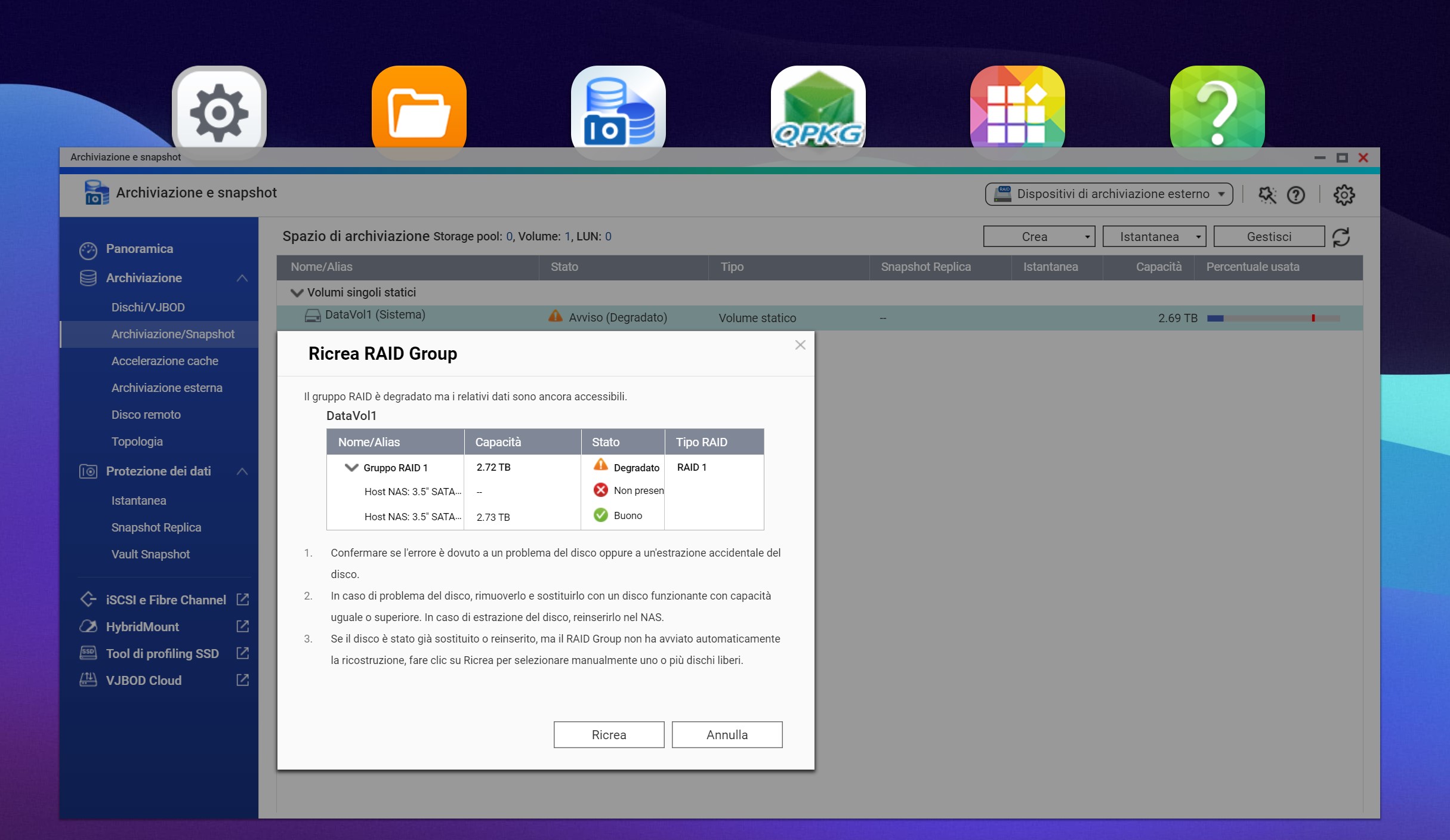Click the Ricrea button
The height and width of the screenshot is (840, 1450).
coord(609,734)
